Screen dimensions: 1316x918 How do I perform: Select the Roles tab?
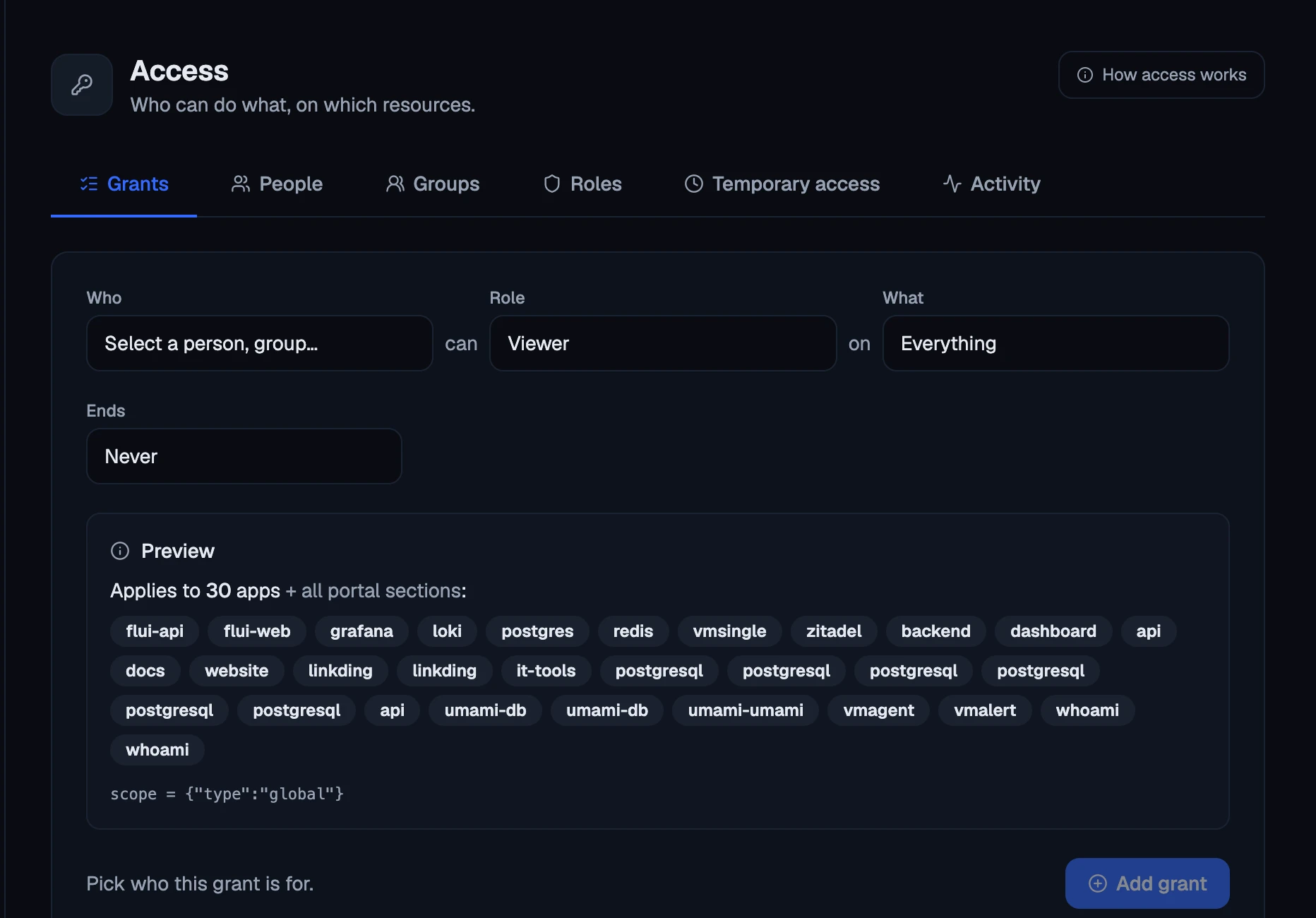[582, 184]
